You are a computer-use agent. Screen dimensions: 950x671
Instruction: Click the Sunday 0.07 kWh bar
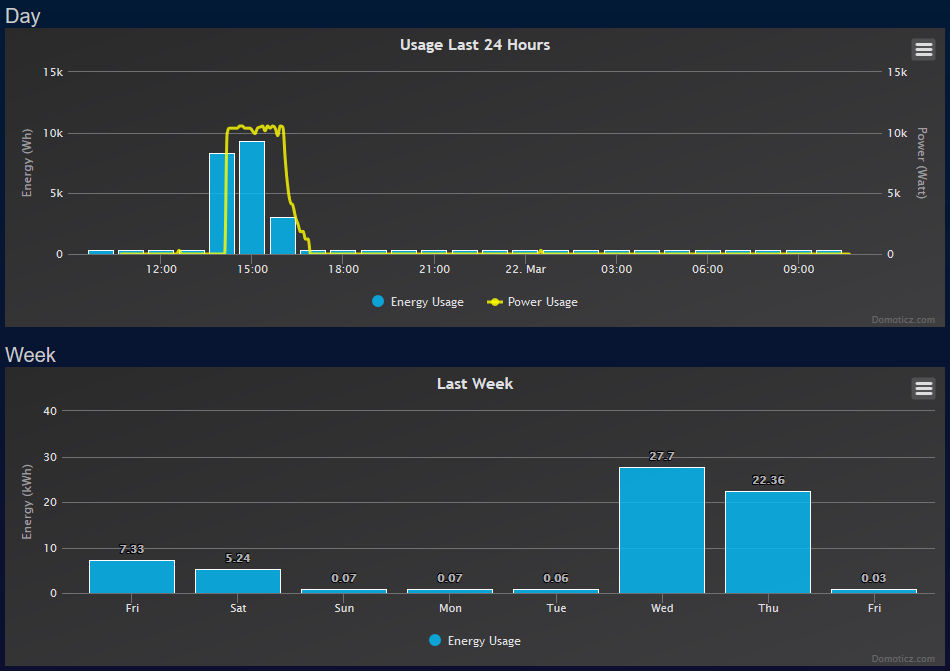343,591
